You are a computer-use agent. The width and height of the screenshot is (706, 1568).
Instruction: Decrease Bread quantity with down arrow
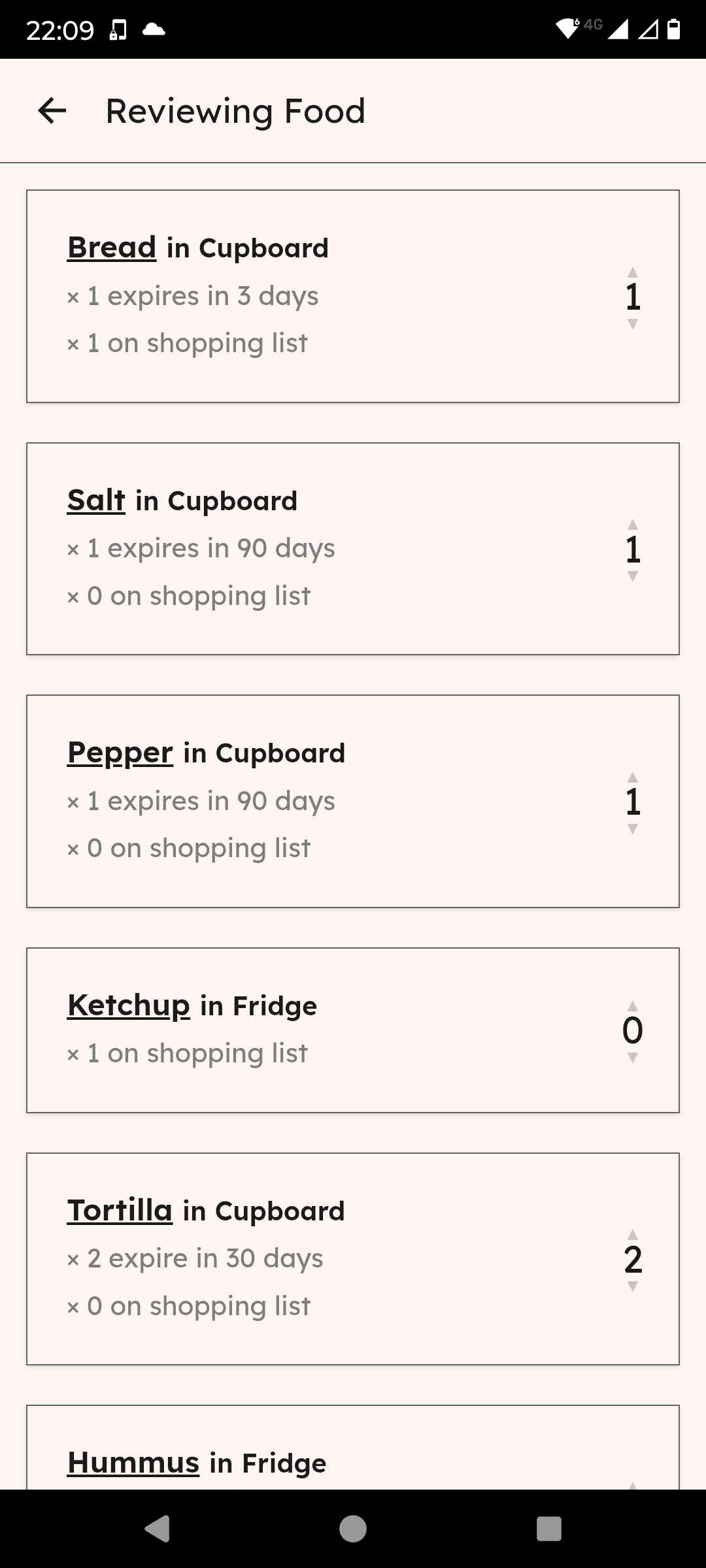pos(632,324)
